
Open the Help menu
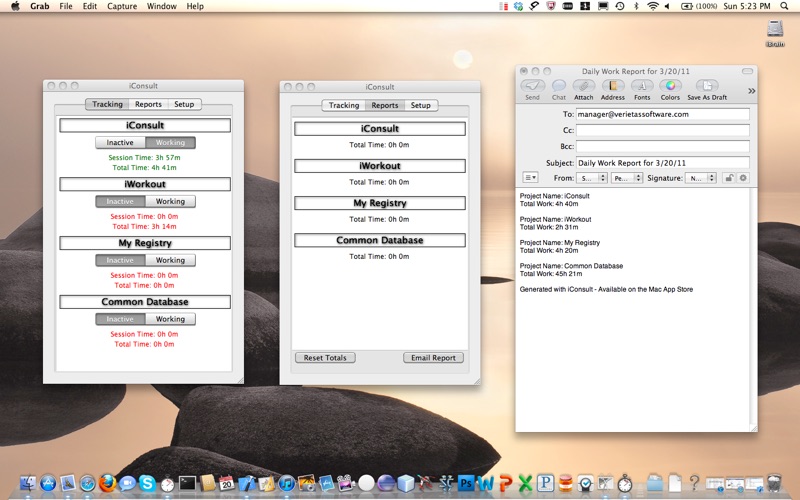tap(195, 6)
